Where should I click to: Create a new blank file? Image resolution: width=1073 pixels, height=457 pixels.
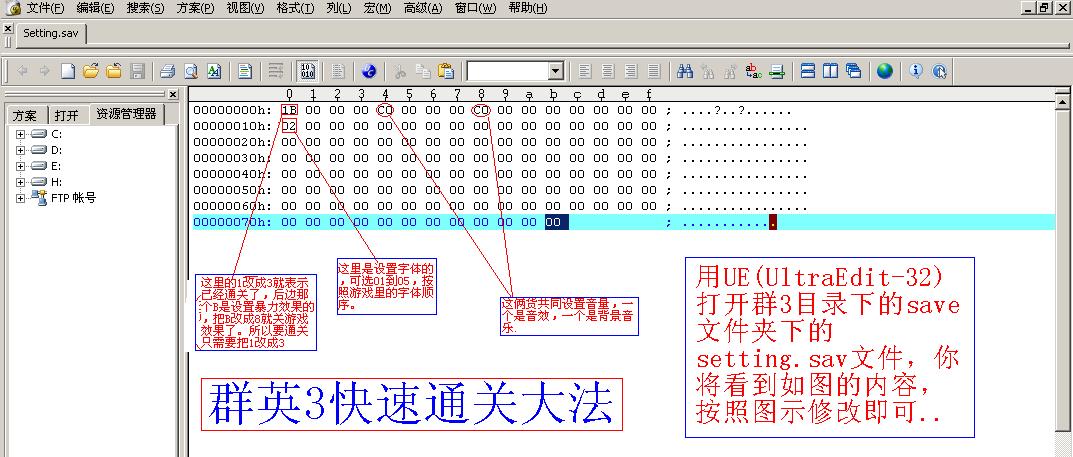(x=68, y=71)
